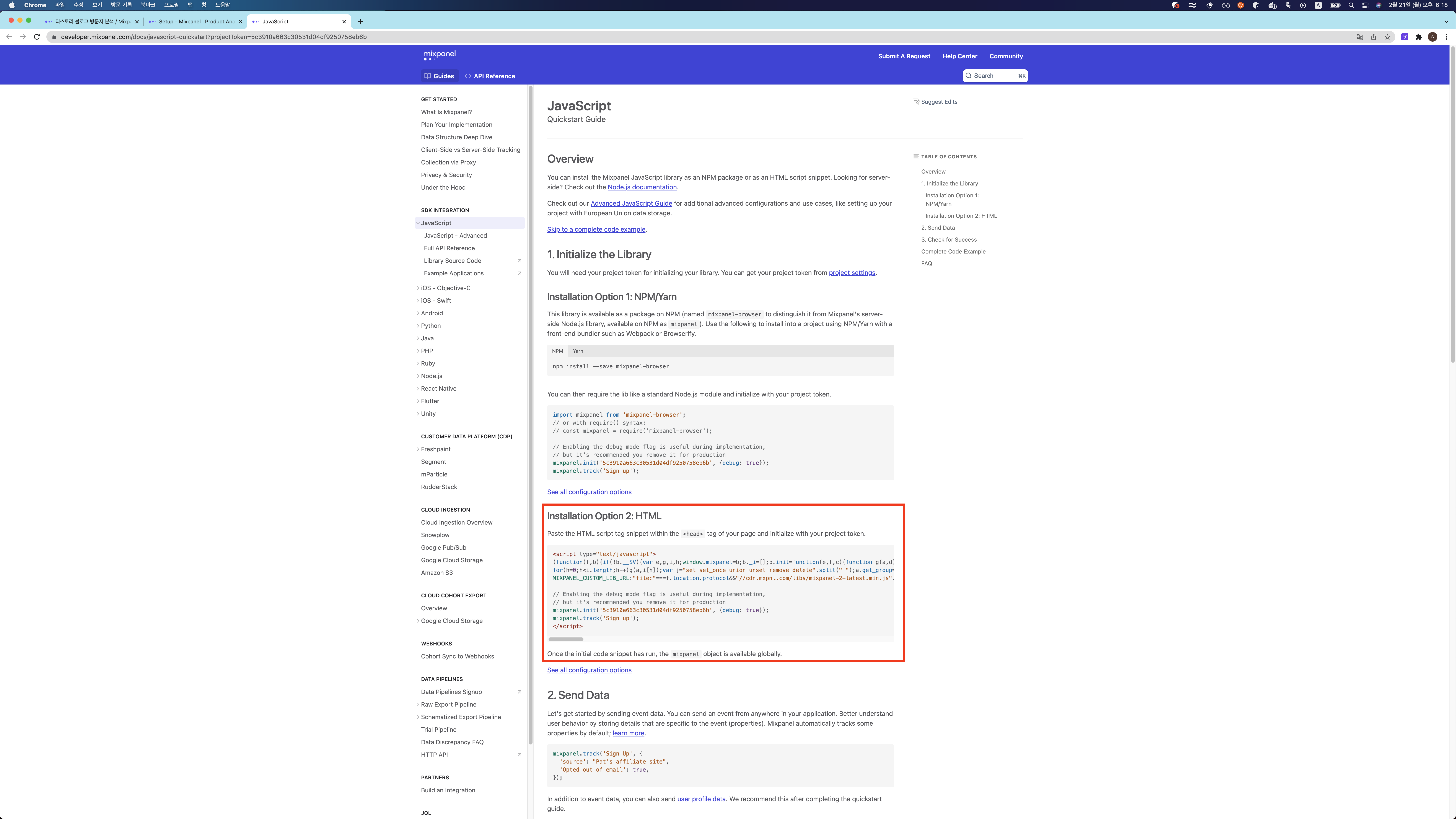The image size is (1456, 819).
Task: Expand iOS - Objective-C sidebar item
Action: click(x=418, y=288)
